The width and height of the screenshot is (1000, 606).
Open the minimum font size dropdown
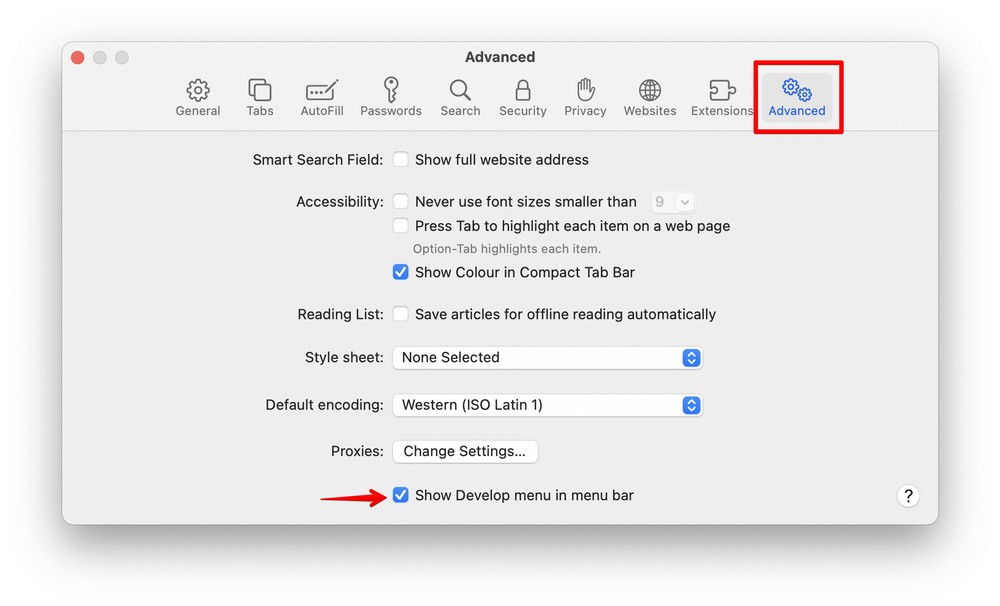tap(673, 202)
